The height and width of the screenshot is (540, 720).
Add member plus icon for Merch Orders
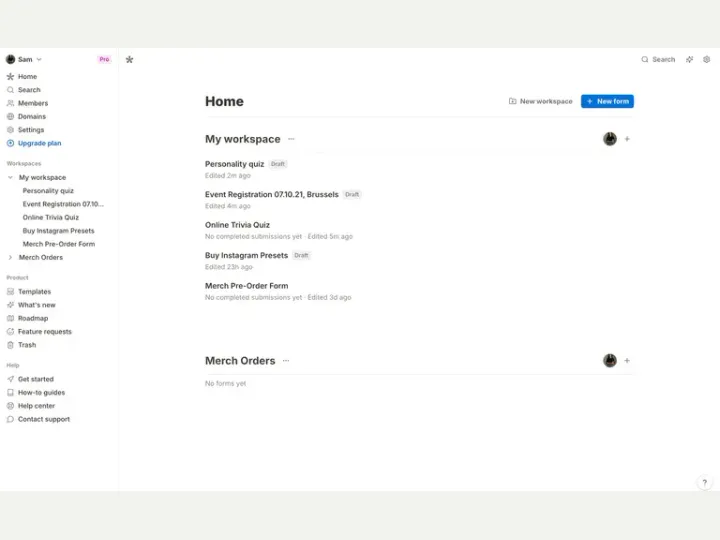coord(627,360)
